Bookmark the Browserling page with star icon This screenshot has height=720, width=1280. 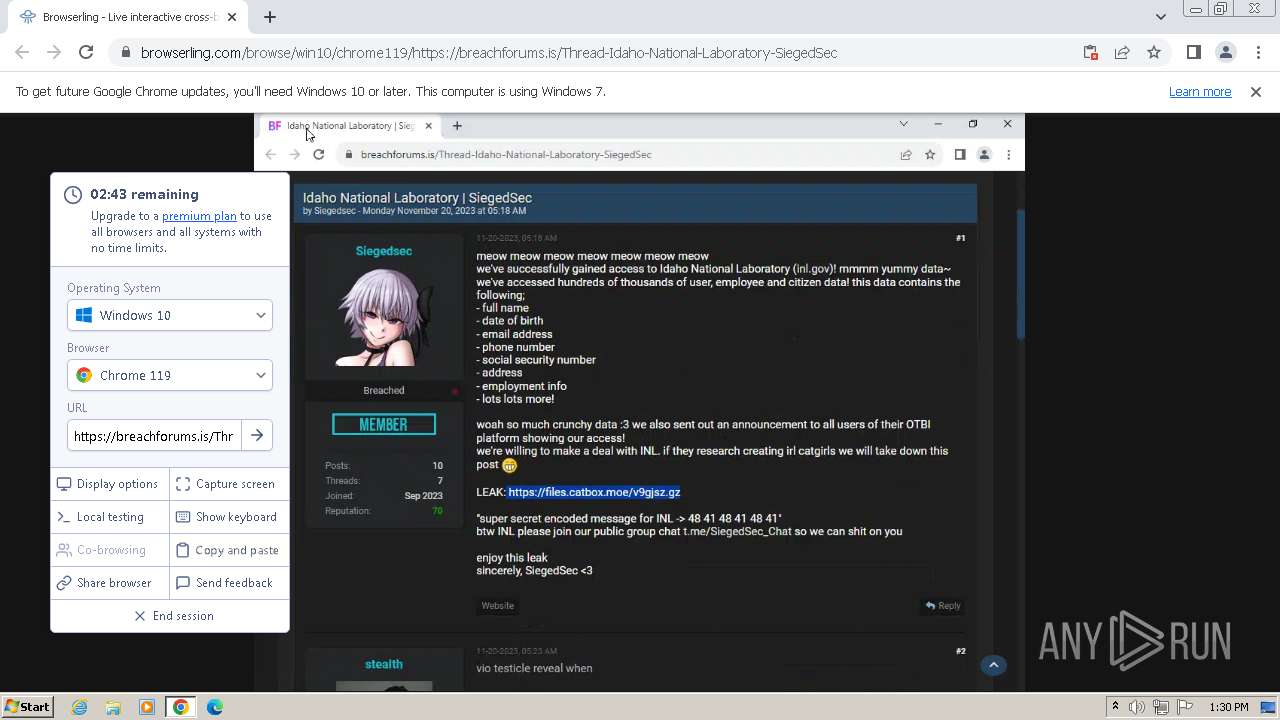coord(1154,53)
